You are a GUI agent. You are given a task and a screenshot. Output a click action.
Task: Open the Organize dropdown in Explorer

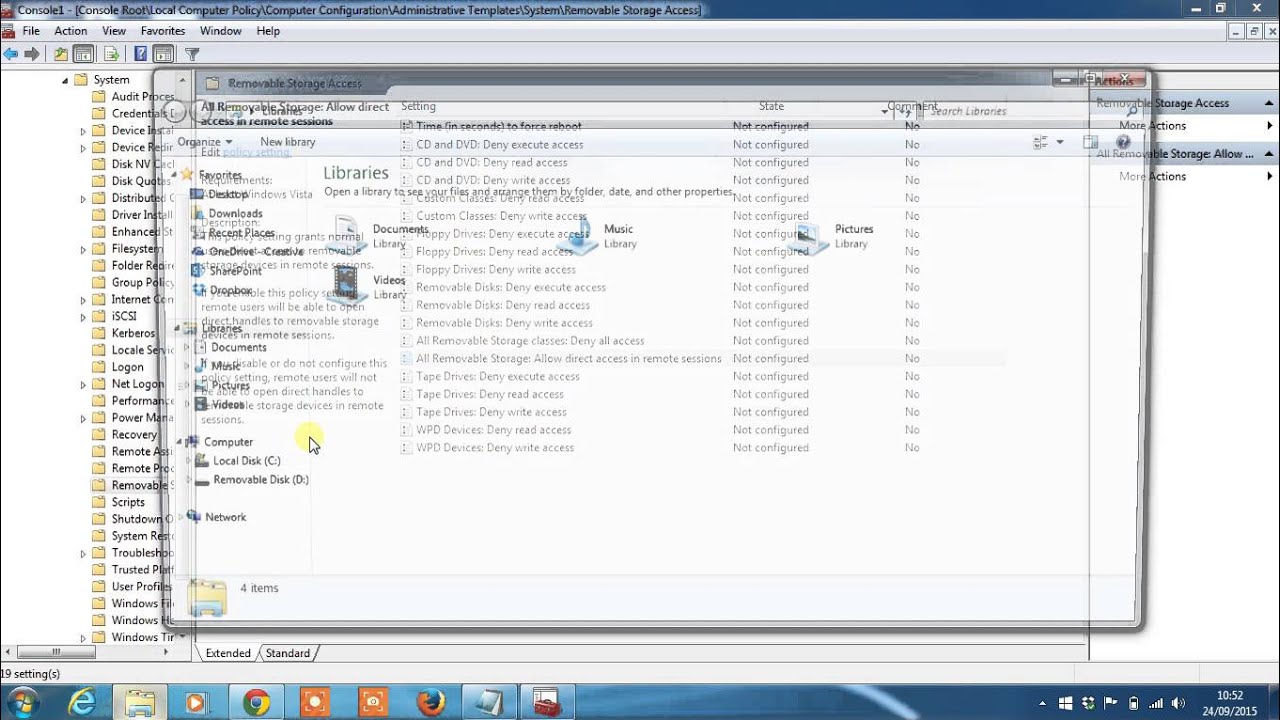point(204,142)
